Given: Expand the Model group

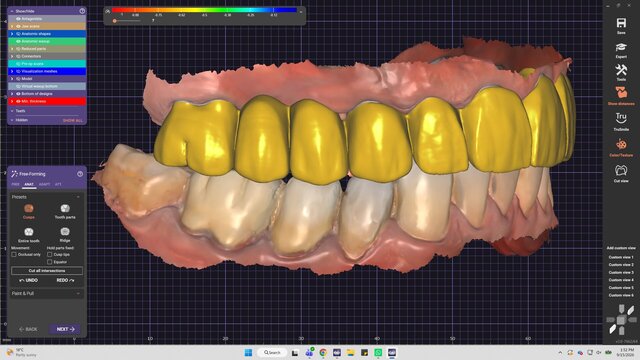Looking at the screenshot, I should point(12,79).
